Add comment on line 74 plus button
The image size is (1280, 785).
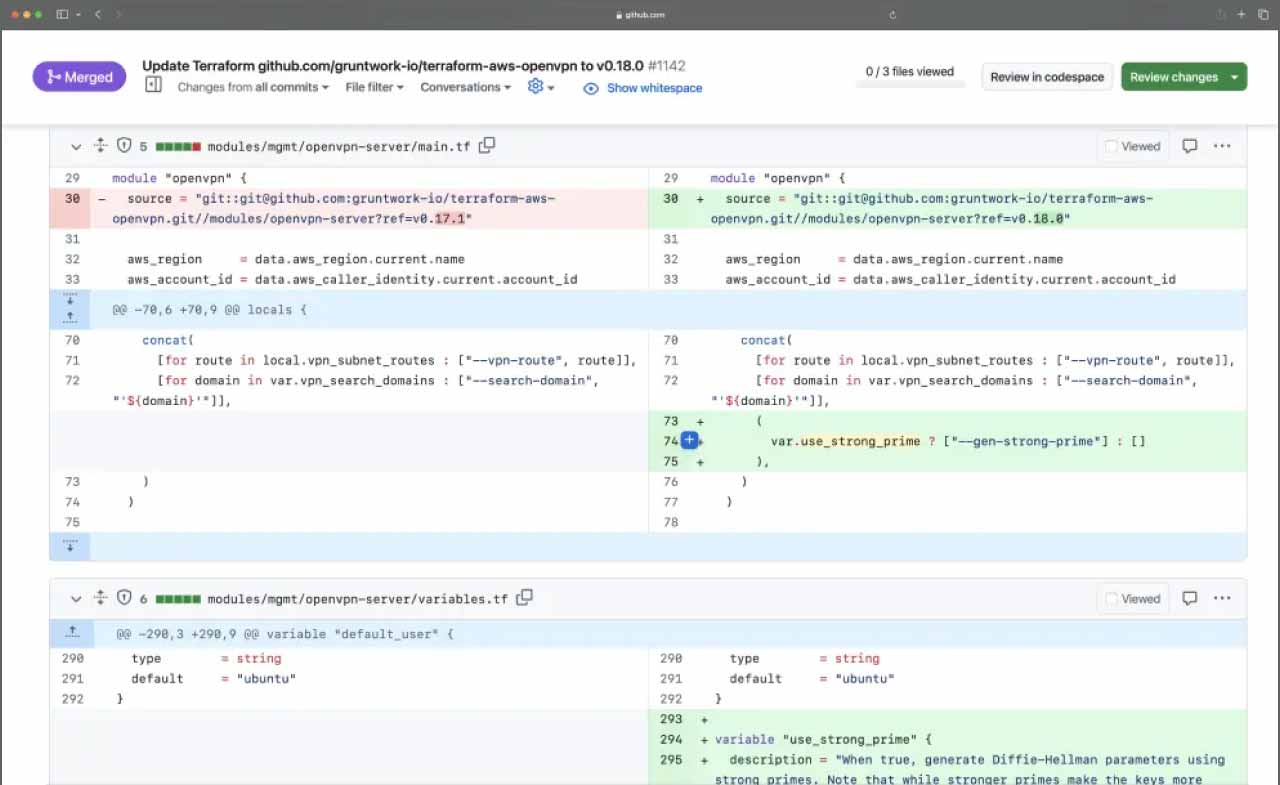pos(689,441)
